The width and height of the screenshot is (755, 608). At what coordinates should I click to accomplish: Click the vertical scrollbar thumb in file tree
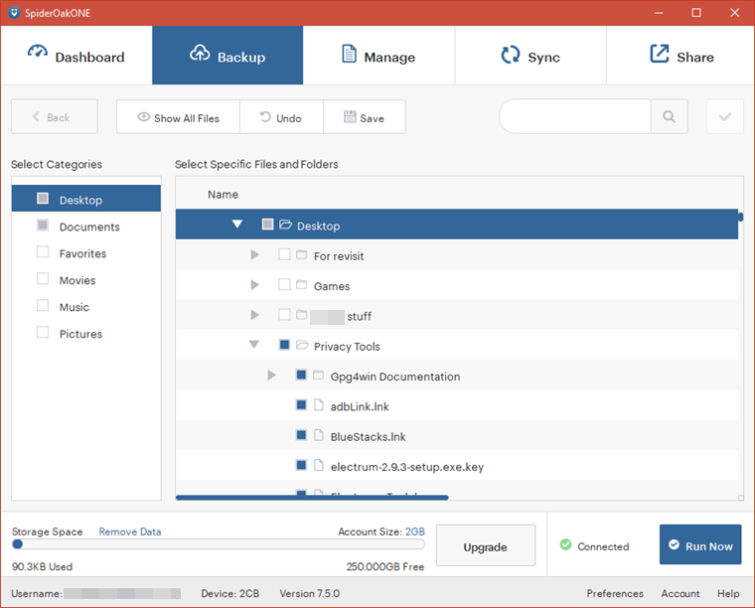coord(741,217)
